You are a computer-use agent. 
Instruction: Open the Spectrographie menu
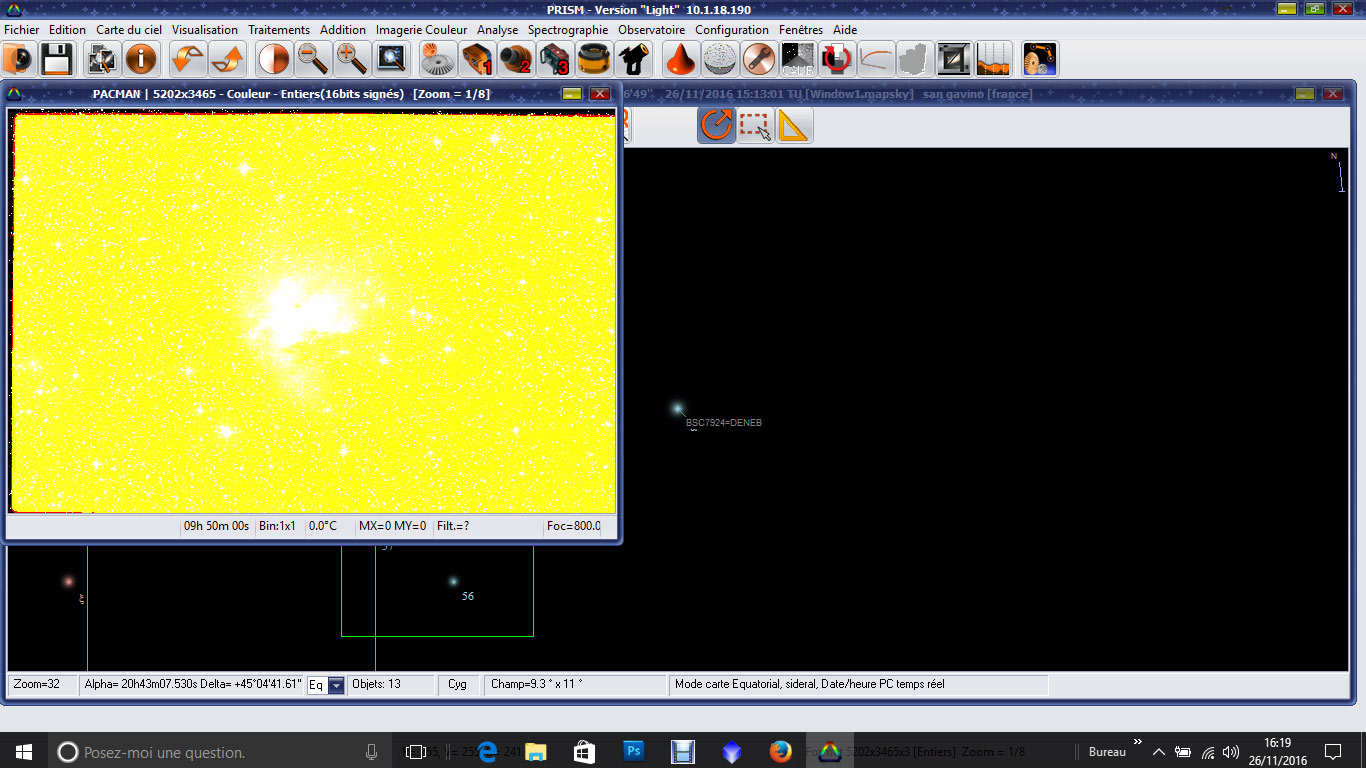point(568,30)
